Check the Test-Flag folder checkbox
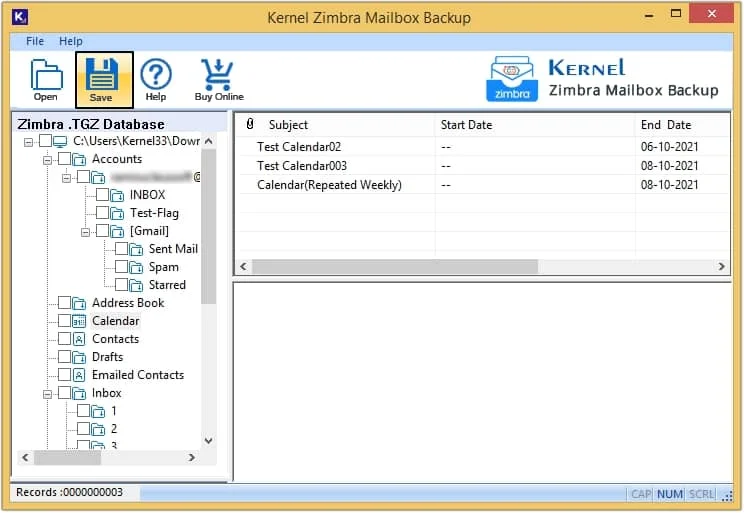The height and width of the screenshot is (513, 744). click(102, 213)
